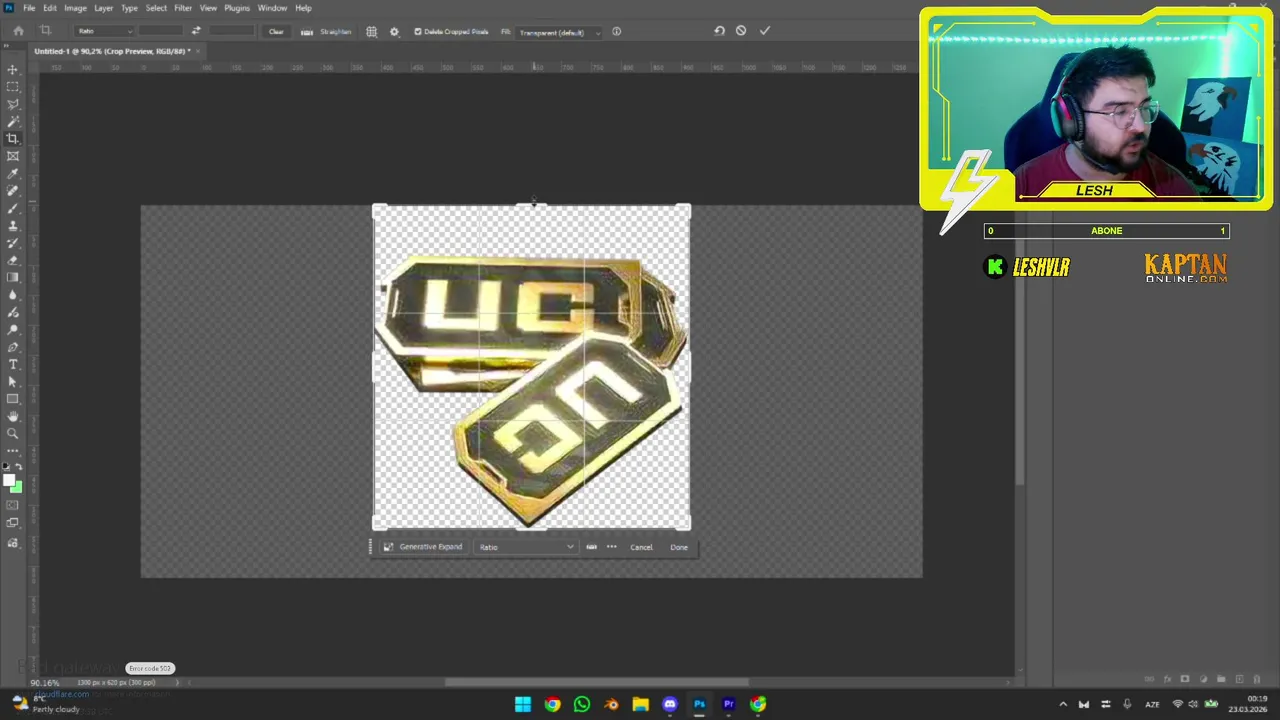Select the Hand tool

[x=13, y=416]
